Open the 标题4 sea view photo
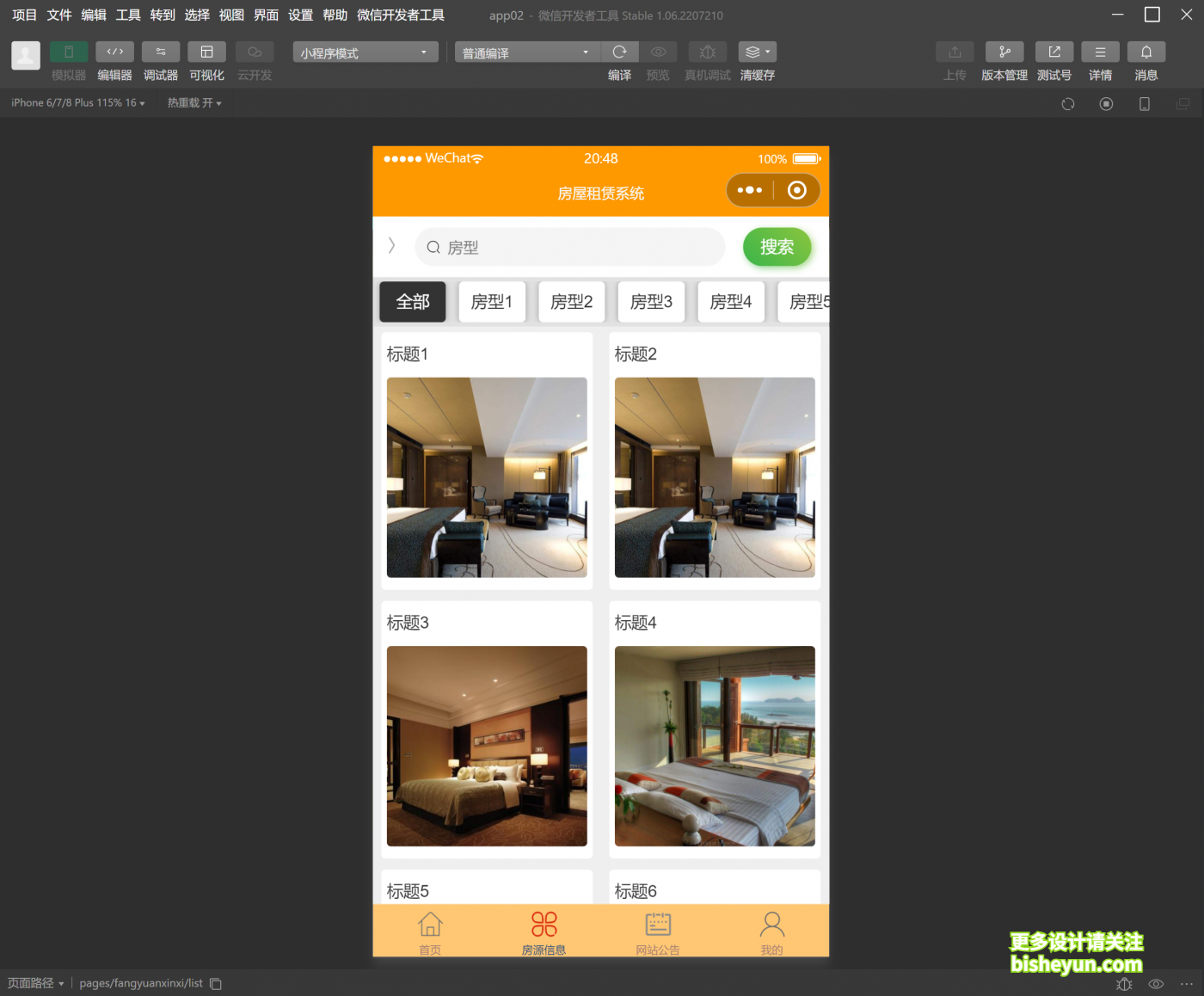1204x996 pixels. click(715, 746)
